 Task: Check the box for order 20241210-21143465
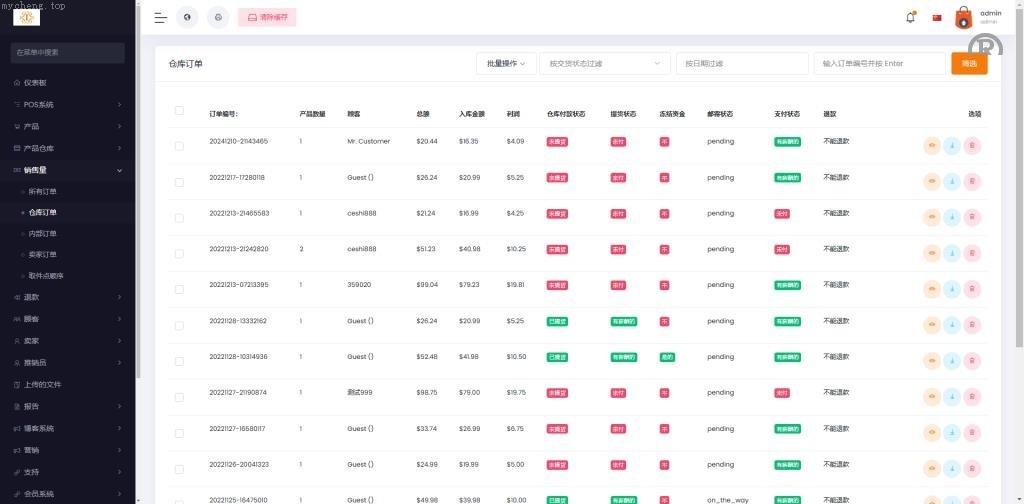pyautogui.click(x=179, y=146)
